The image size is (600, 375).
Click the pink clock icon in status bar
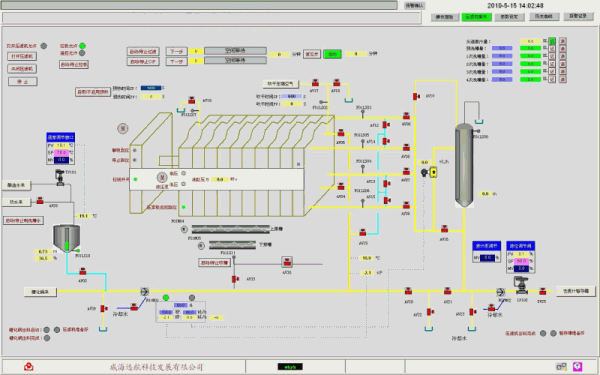tap(577, 367)
